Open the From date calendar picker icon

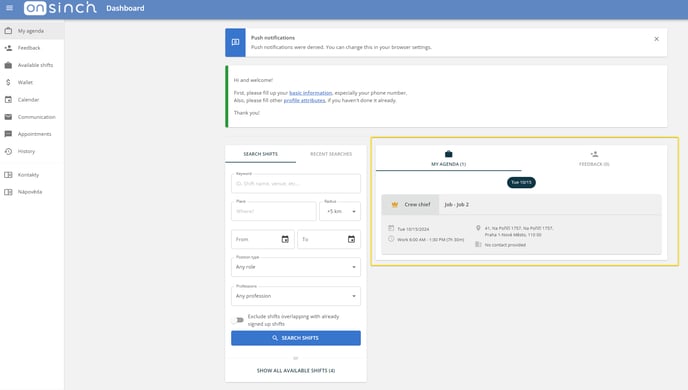(x=285, y=239)
